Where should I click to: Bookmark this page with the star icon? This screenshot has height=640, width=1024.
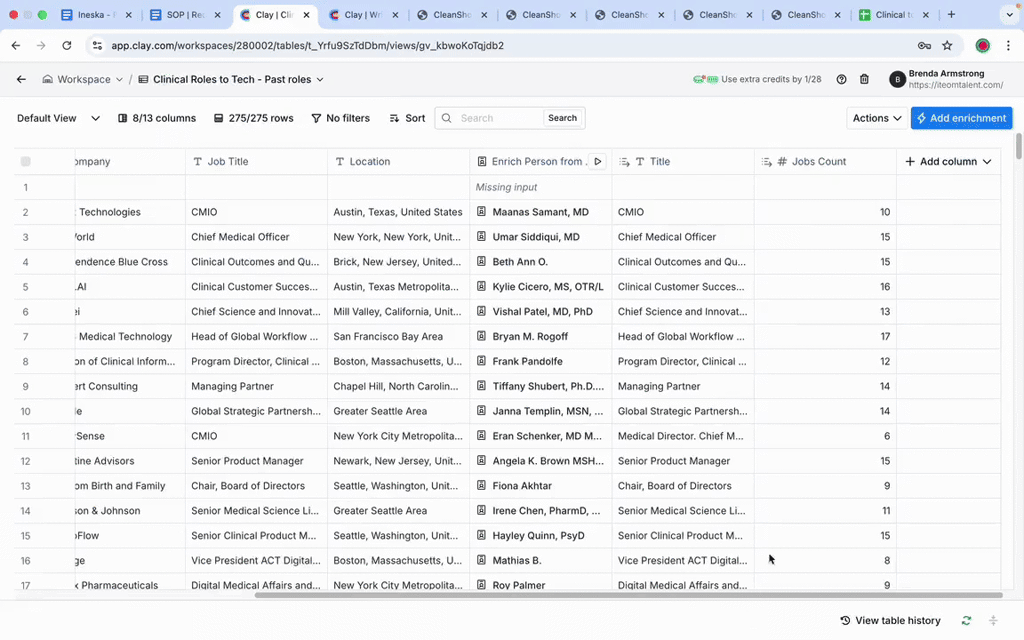[x=947, y=45]
